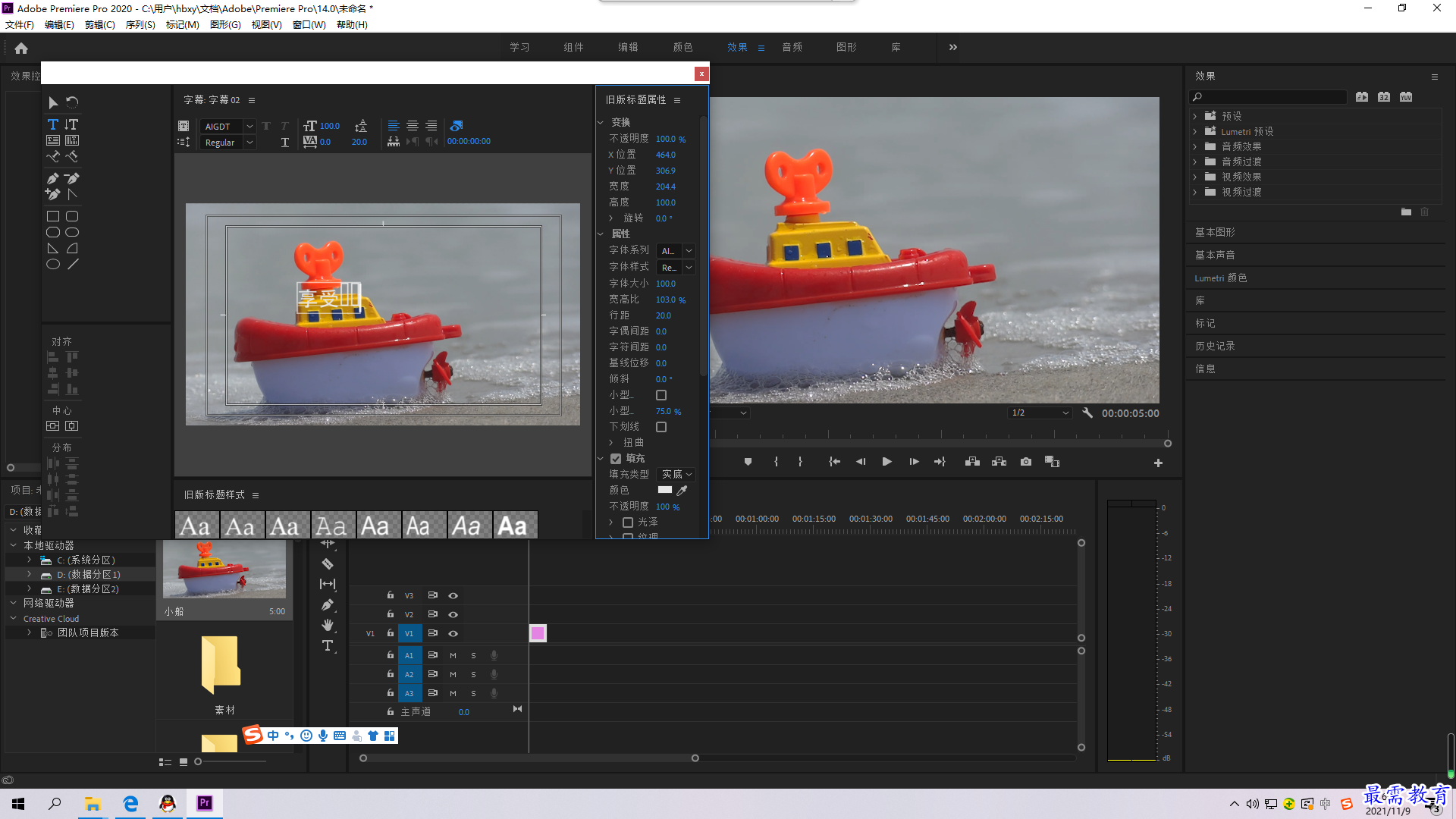The image size is (1456, 819).
Task: Switch to the Color (颜色) workspace tab
Action: point(682,47)
